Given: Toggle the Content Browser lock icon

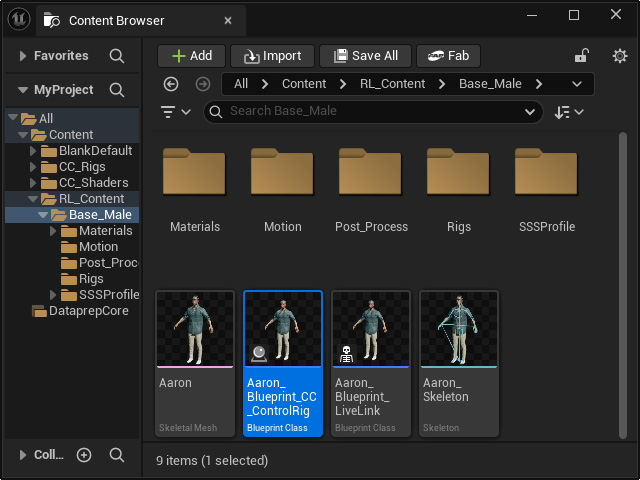Looking at the screenshot, I should click(x=582, y=56).
